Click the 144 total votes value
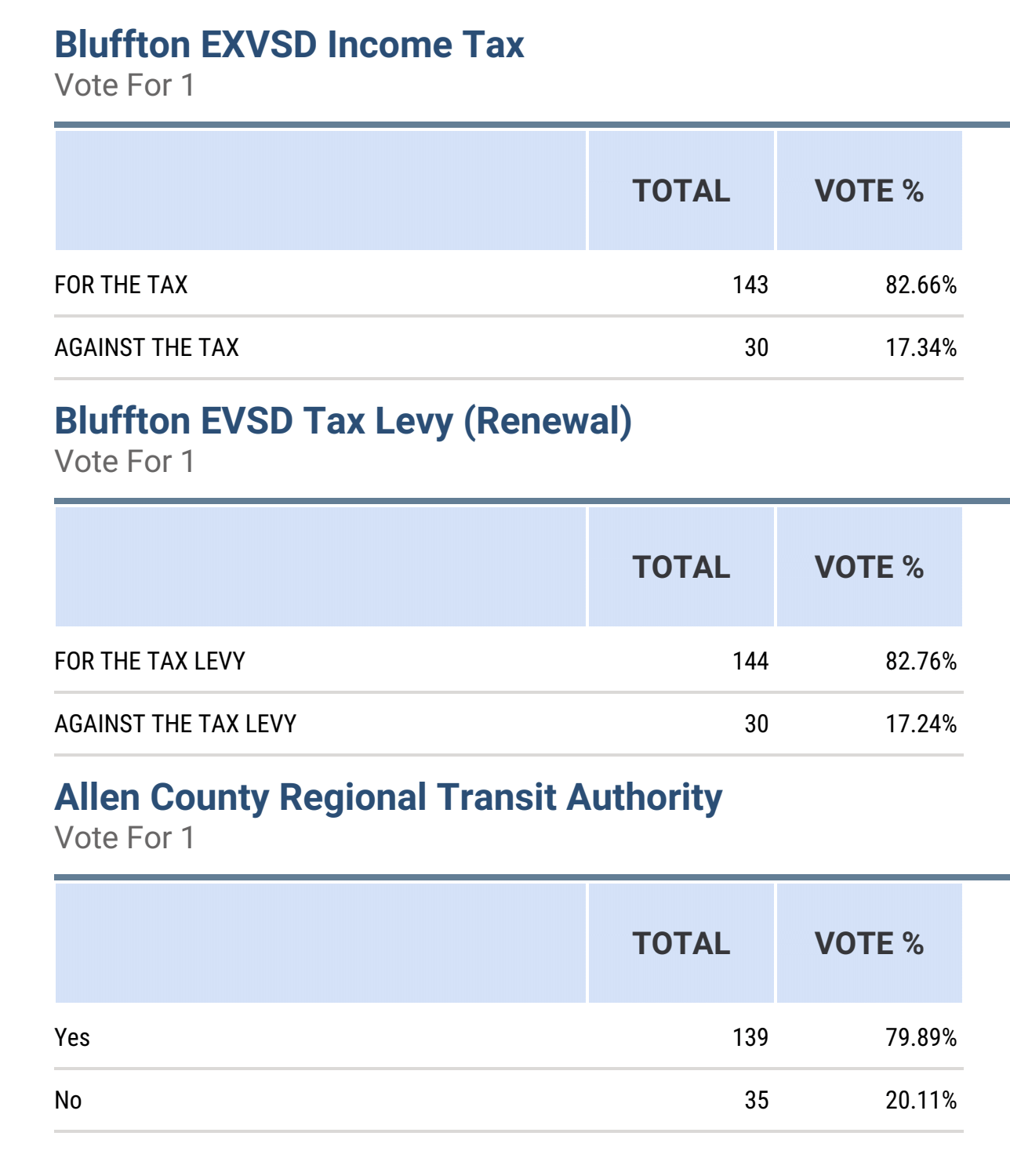This screenshot has width=1010, height=1176. click(750, 661)
